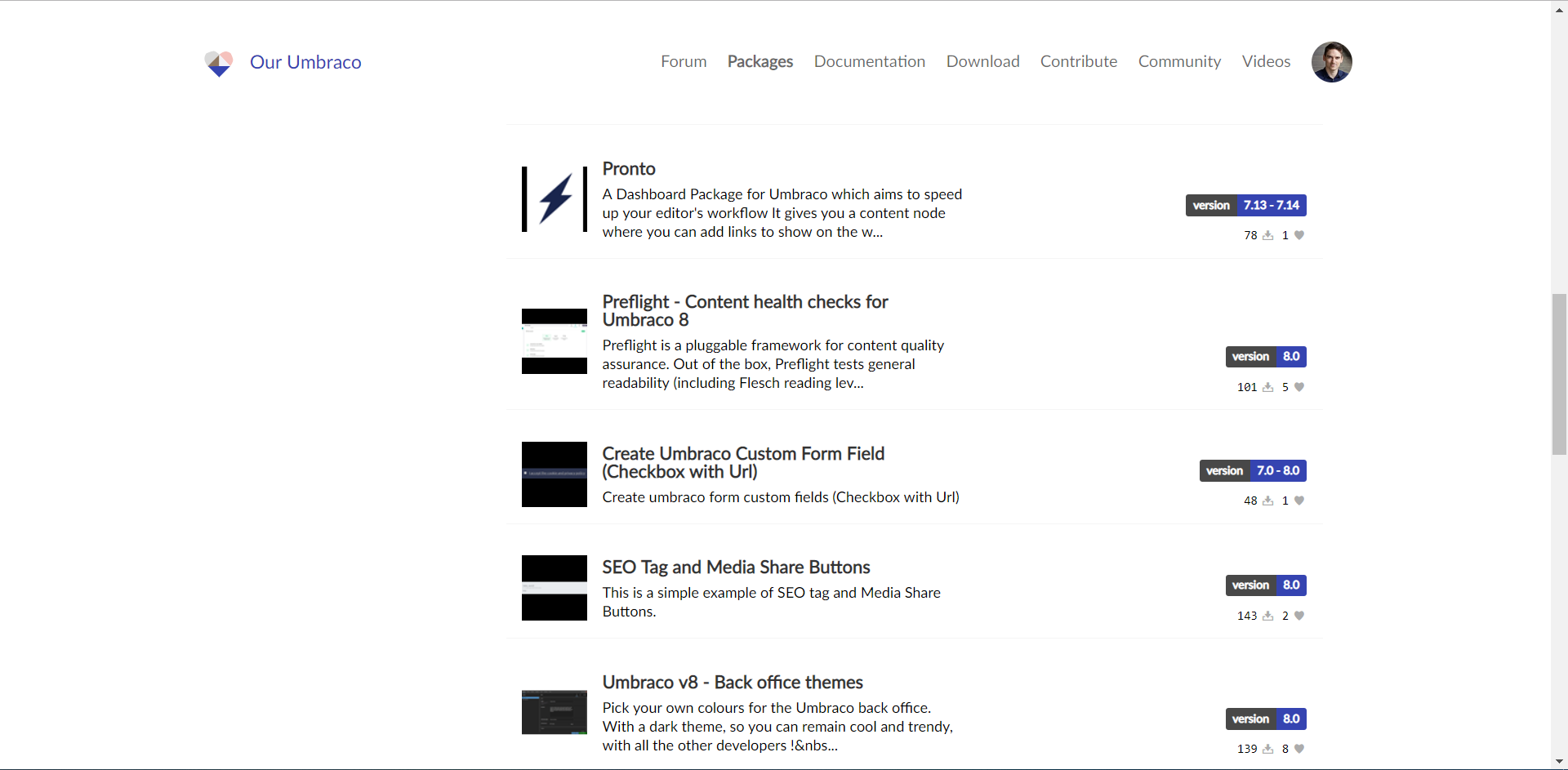This screenshot has height=770, width=1568.
Task: Open the Preflight content health checks package
Action: [x=745, y=310]
